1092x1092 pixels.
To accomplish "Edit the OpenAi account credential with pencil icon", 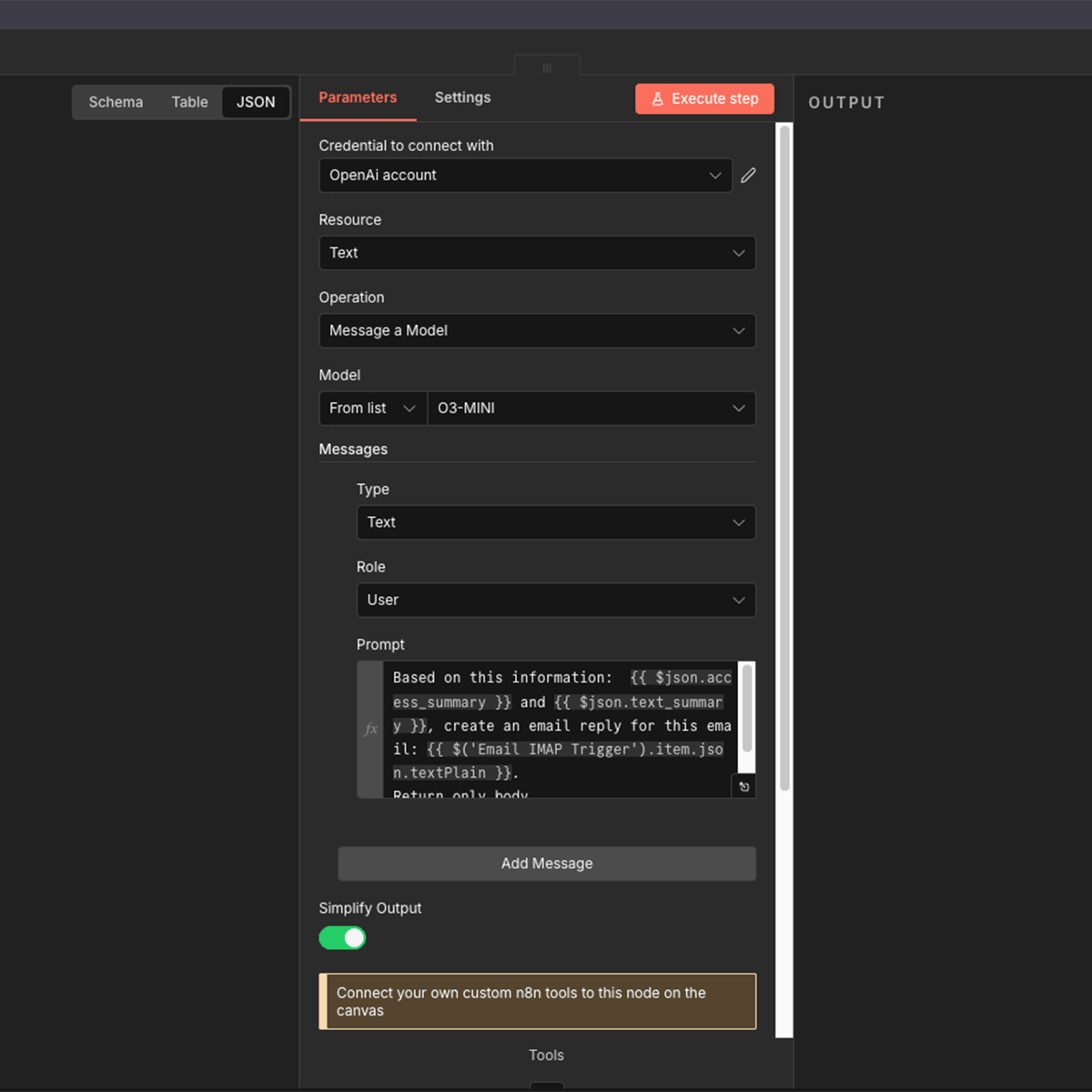I will 748,175.
